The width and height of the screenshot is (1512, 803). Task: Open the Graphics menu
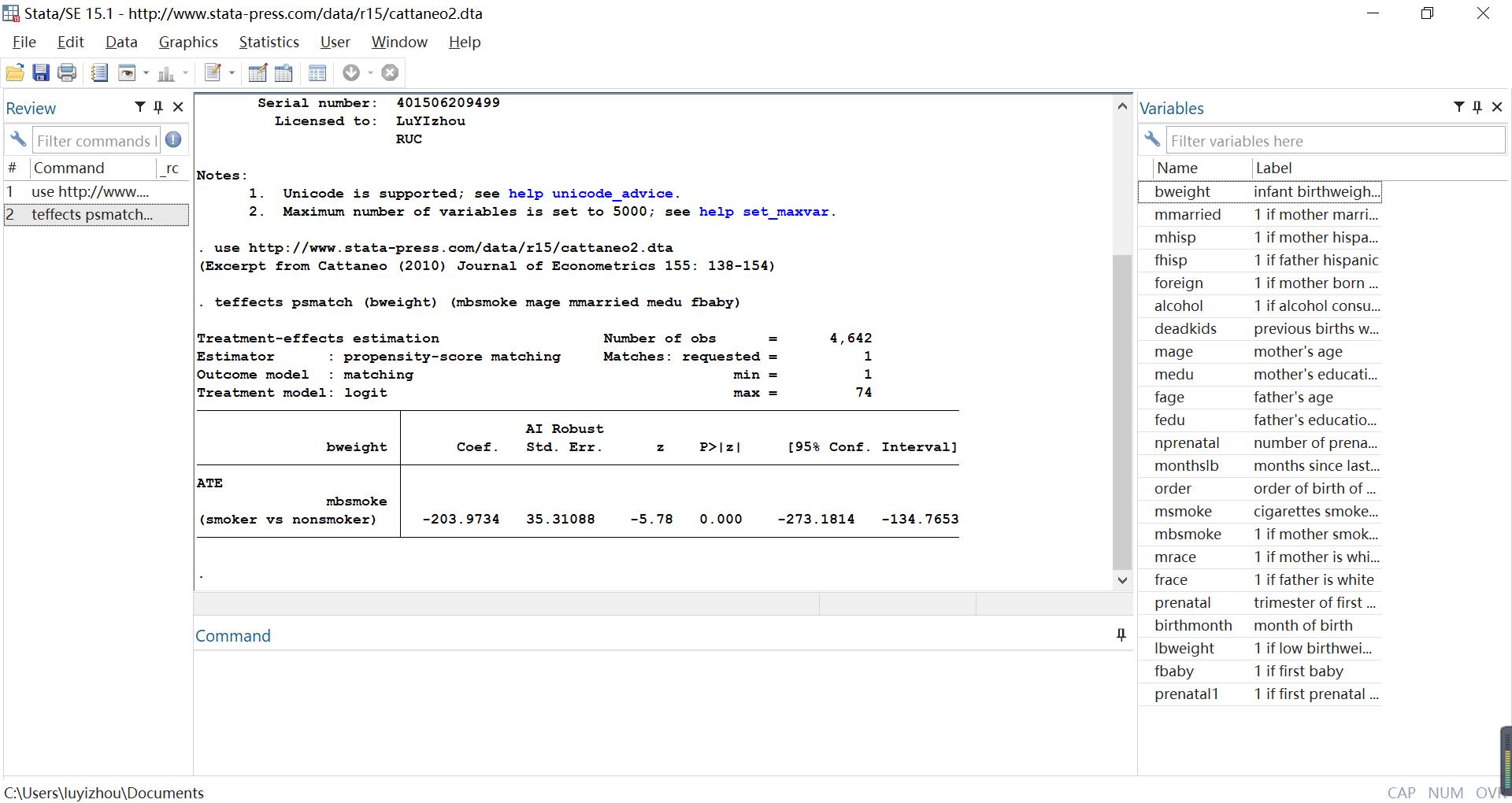pos(188,43)
